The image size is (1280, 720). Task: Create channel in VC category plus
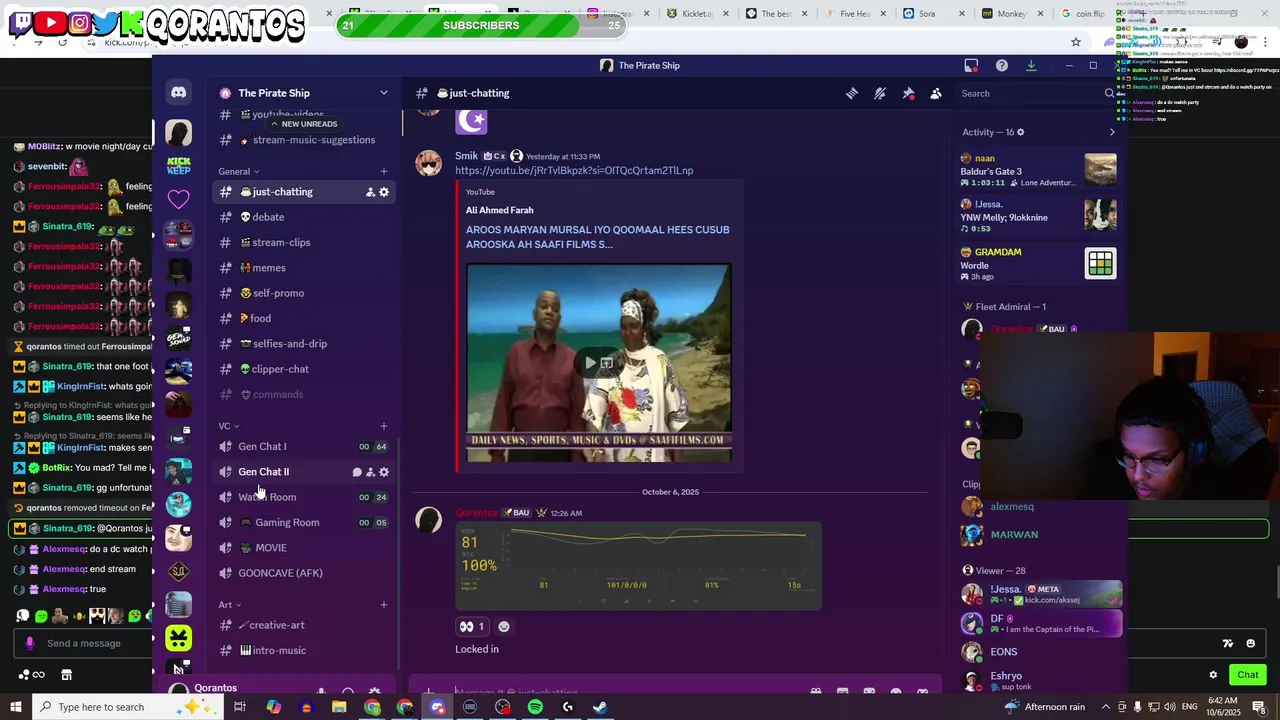(383, 426)
